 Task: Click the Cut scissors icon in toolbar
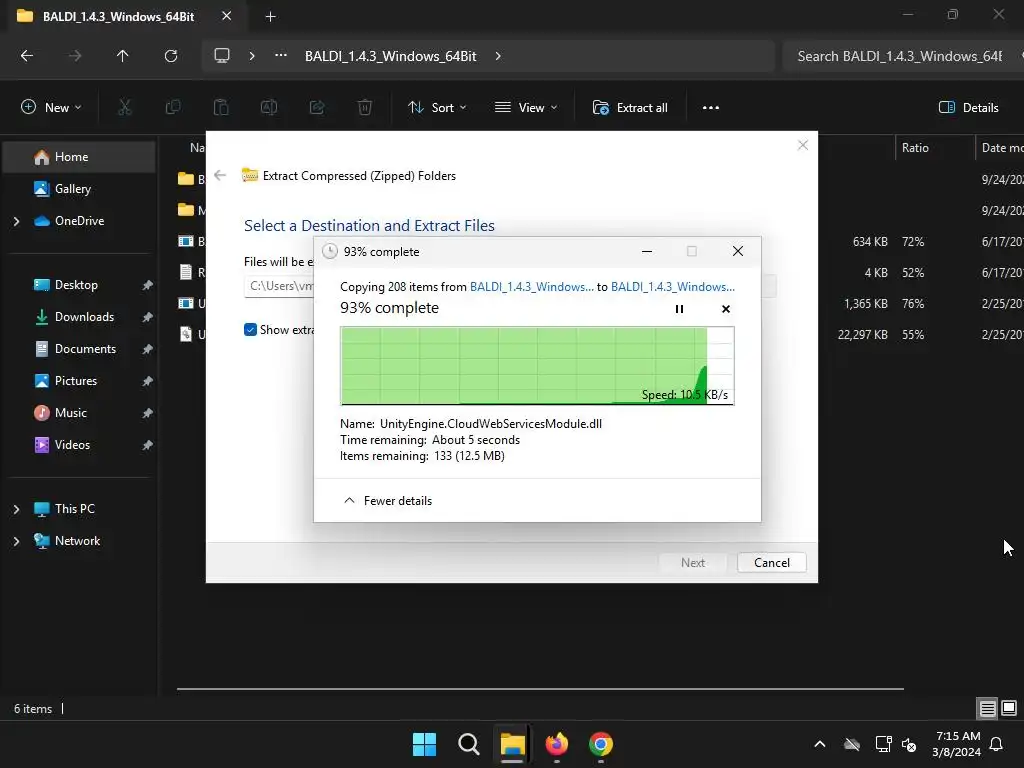pos(125,108)
